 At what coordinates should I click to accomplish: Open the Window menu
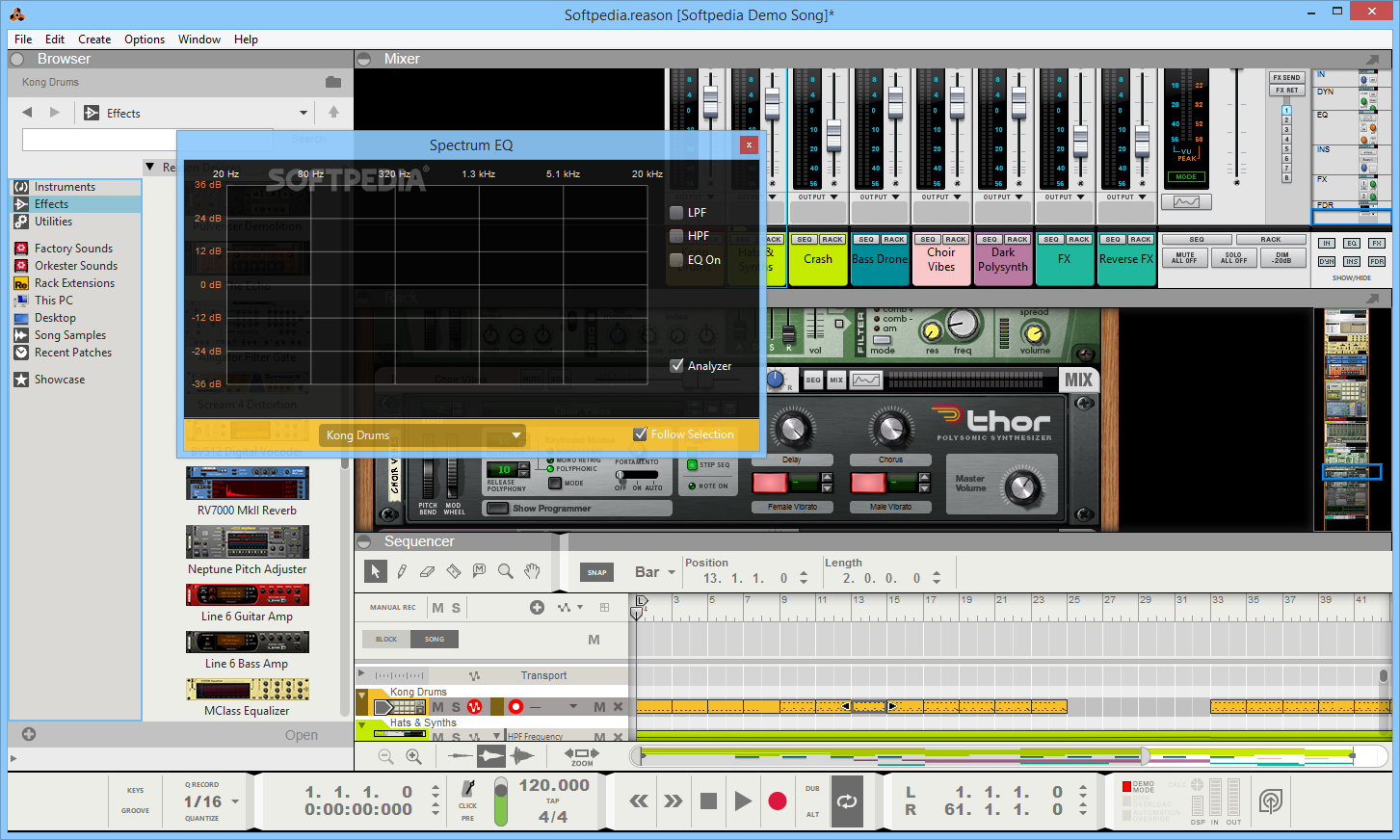point(199,39)
